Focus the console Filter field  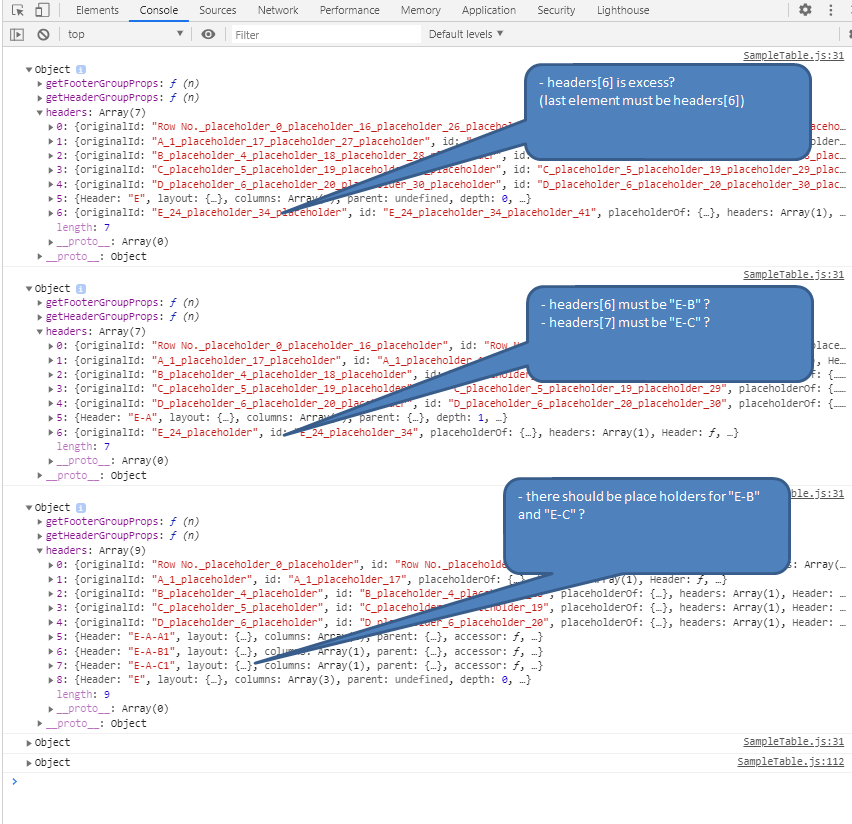(x=326, y=35)
